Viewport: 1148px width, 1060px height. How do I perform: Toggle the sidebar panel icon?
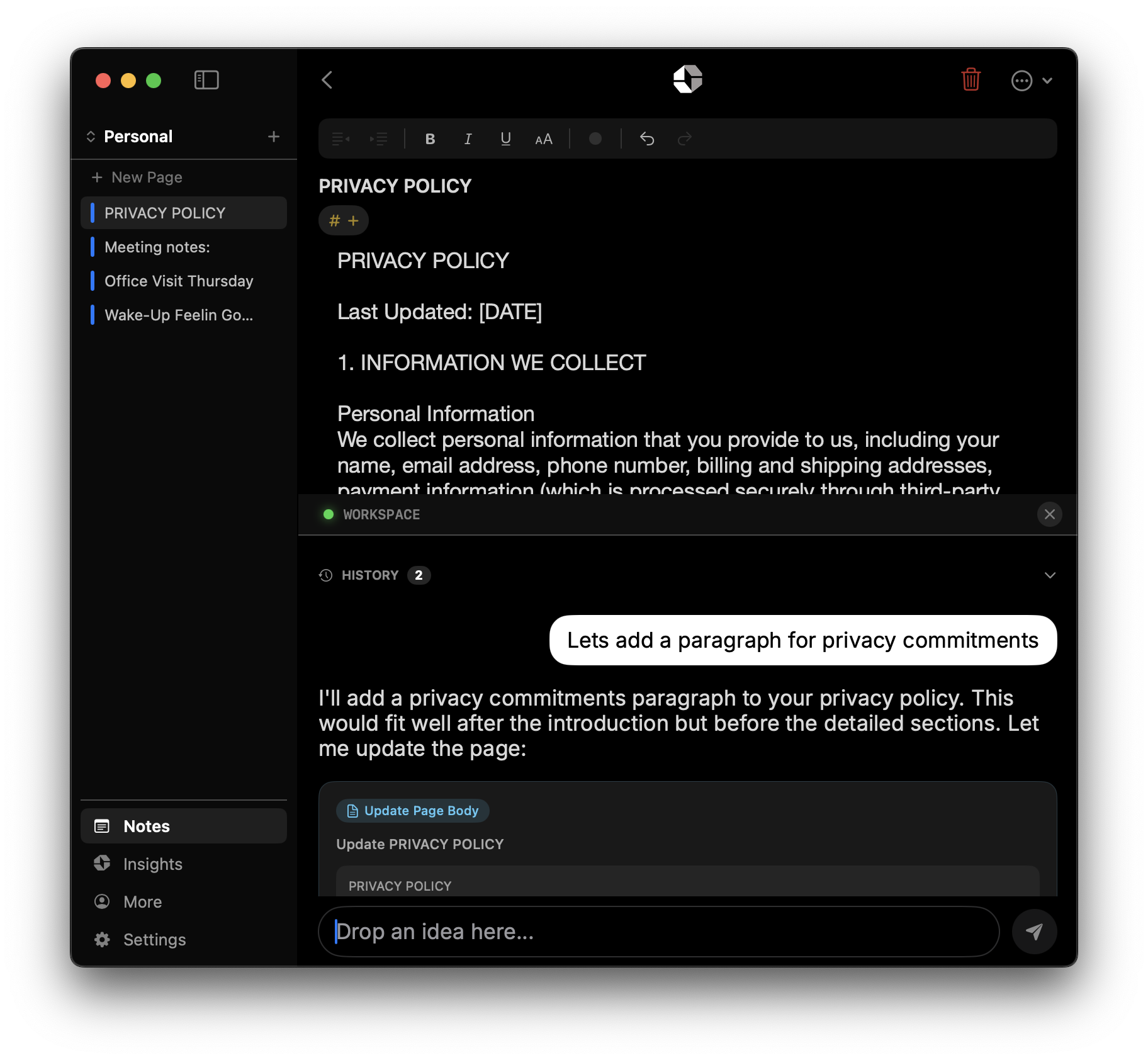tap(206, 80)
